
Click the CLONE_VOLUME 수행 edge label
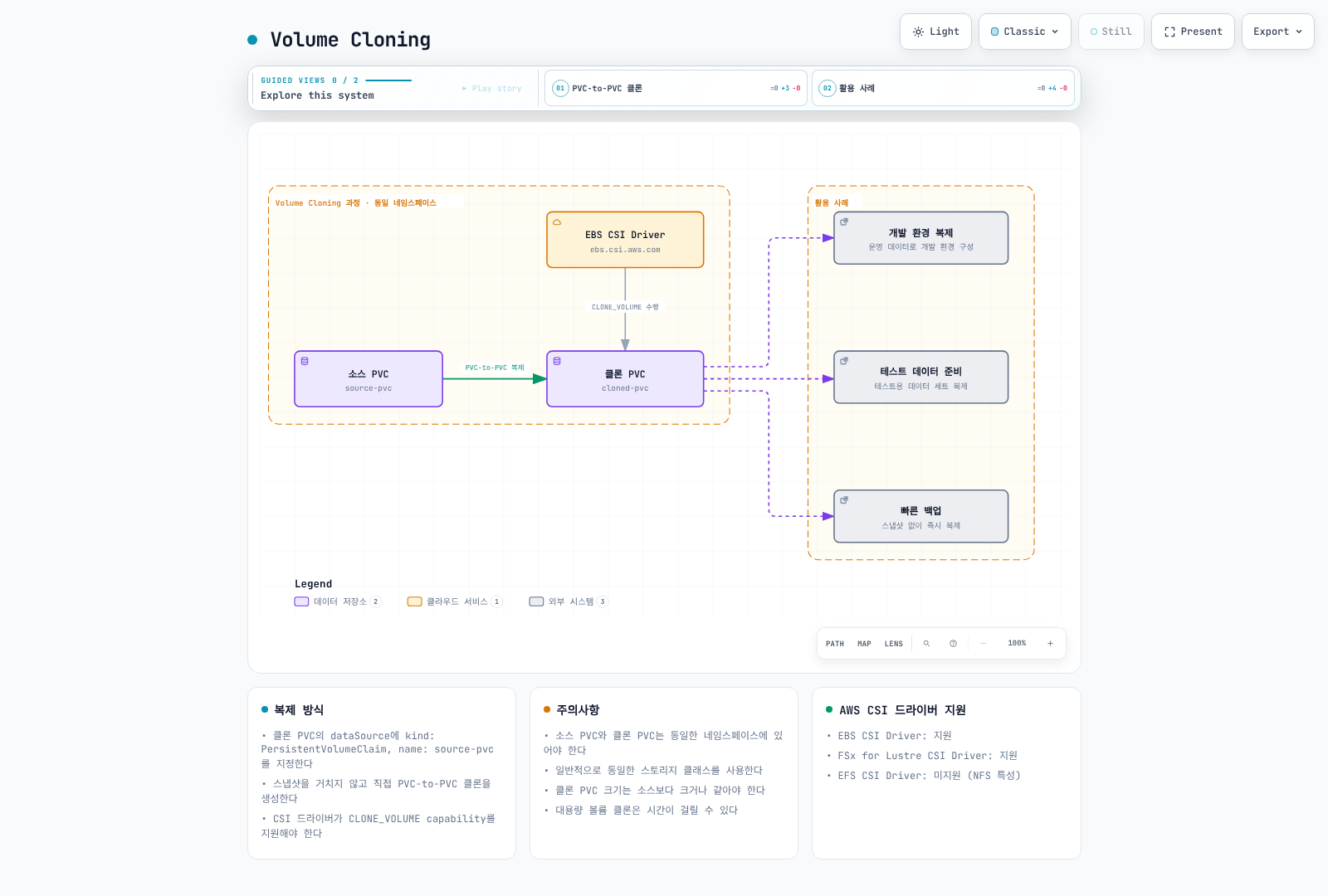[625, 307]
